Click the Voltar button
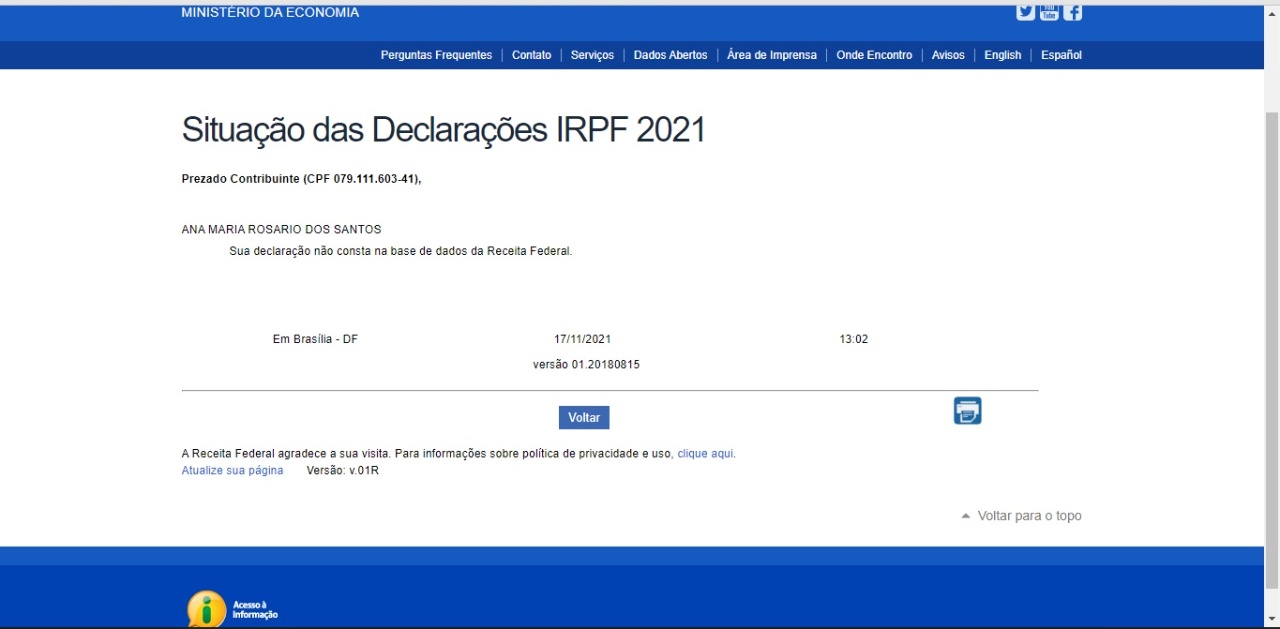The image size is (1280, 629). 584,417
